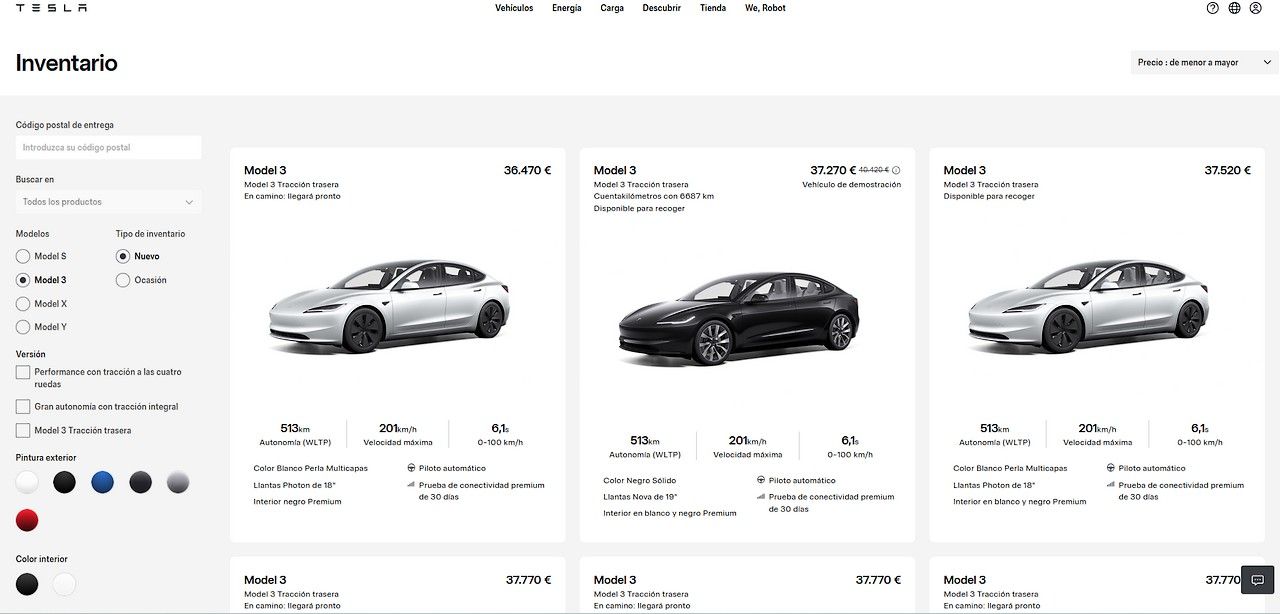
Task: Choose the silver exterior paint swatch
Action: click(x=177, y=483)
